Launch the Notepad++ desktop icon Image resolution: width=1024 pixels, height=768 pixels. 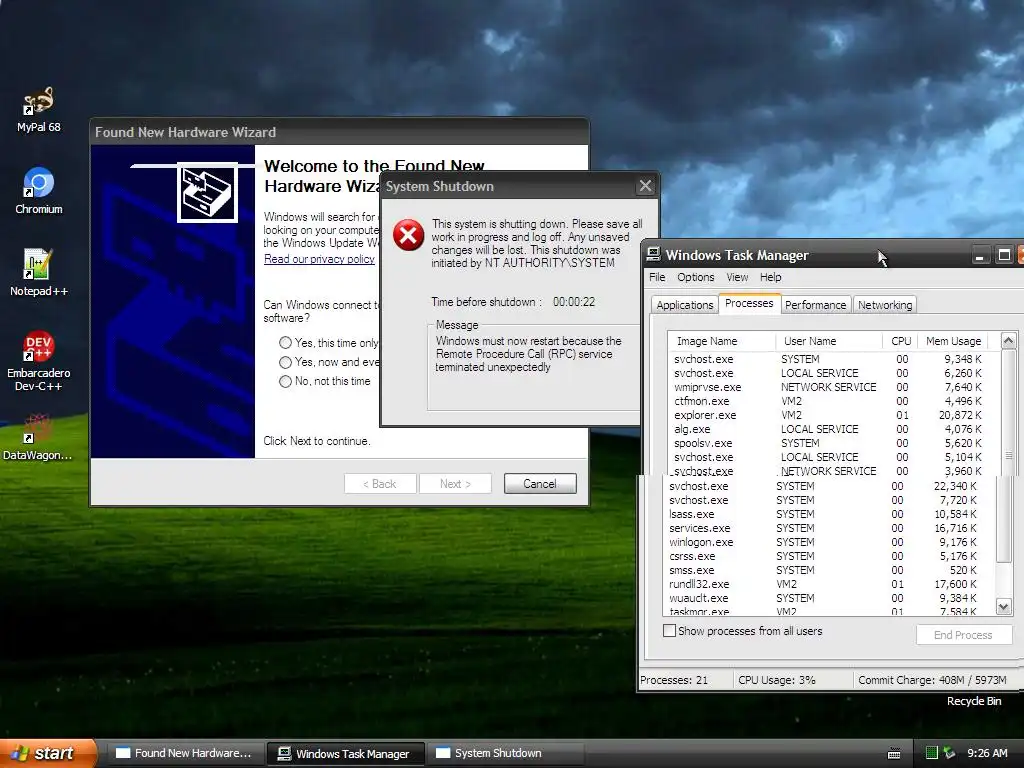[39, 272]
